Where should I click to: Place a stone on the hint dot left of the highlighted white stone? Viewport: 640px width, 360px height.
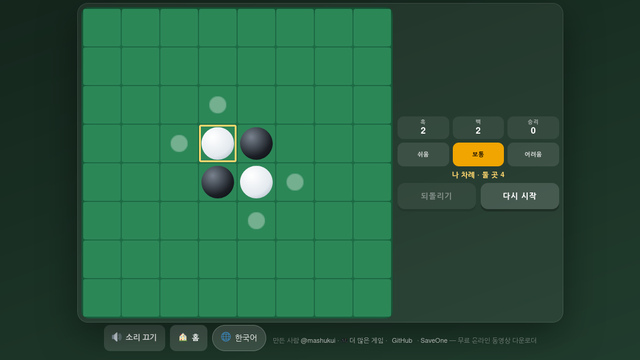point(179,144)
